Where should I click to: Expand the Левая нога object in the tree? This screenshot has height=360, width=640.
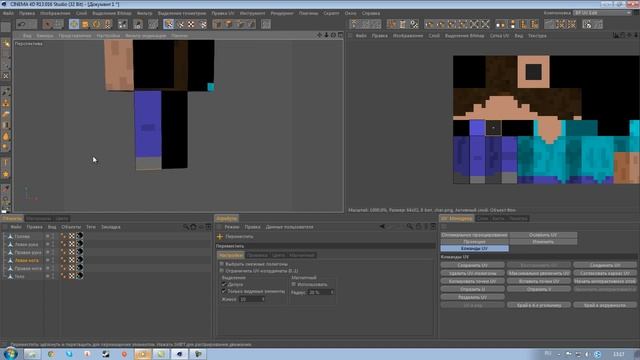click(x=4, y=260)
